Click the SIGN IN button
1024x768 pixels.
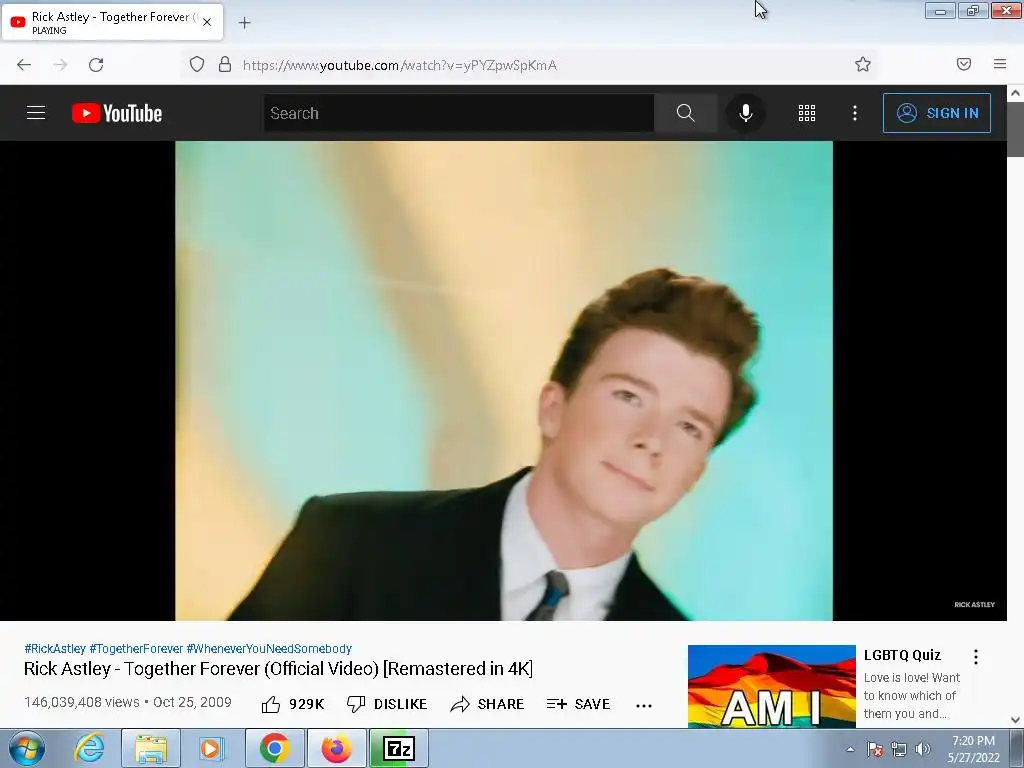tap(936, 113)
